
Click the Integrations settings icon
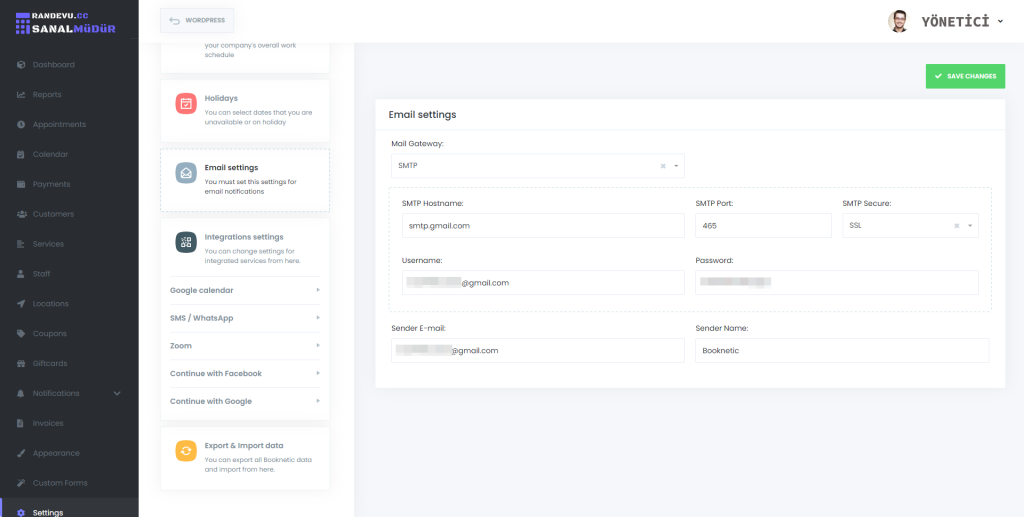click(186, 242)
